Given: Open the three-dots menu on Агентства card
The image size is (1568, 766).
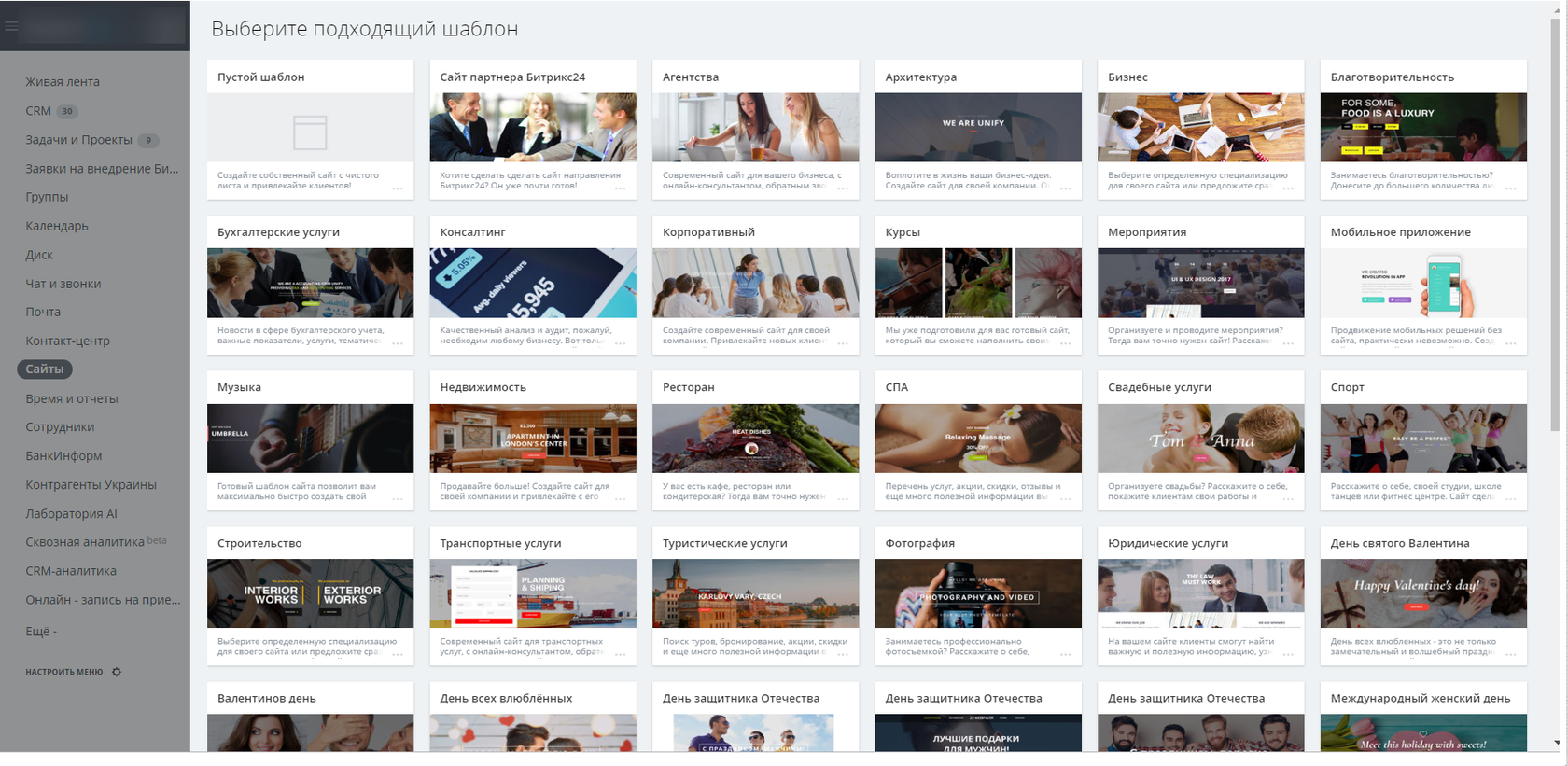Looking at the screenshot, I should pos(843,188).
